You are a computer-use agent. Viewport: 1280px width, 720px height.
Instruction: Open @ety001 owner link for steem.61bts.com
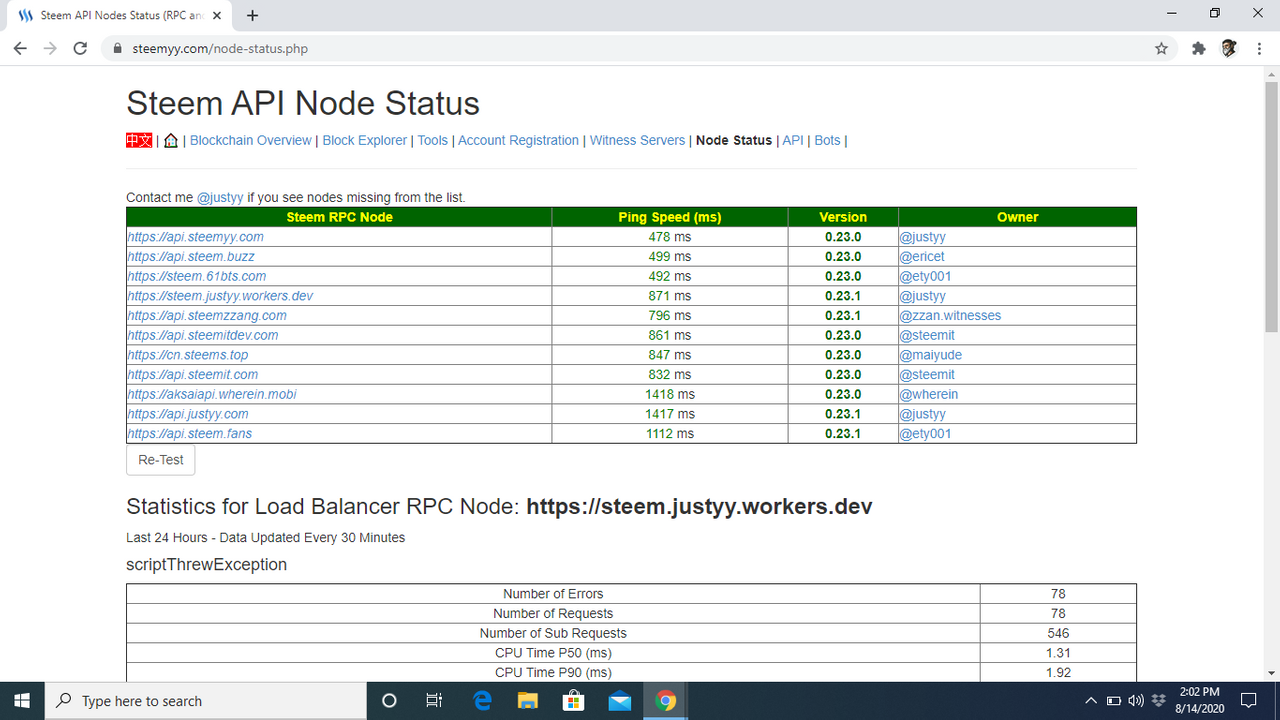click(925, 276)
